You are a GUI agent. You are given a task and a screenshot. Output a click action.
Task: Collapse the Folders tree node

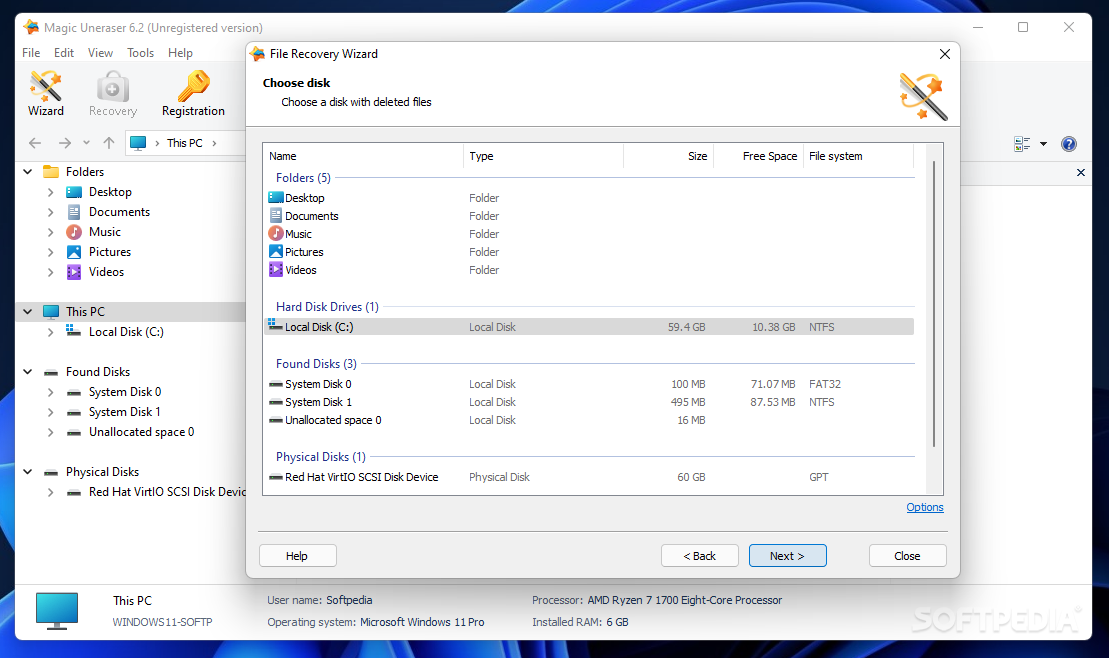tap(28, 172)
